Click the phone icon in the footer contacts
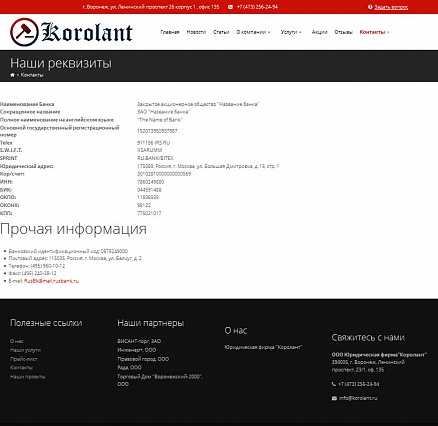This screenshot has width=438, height=426. coord(334,384)
